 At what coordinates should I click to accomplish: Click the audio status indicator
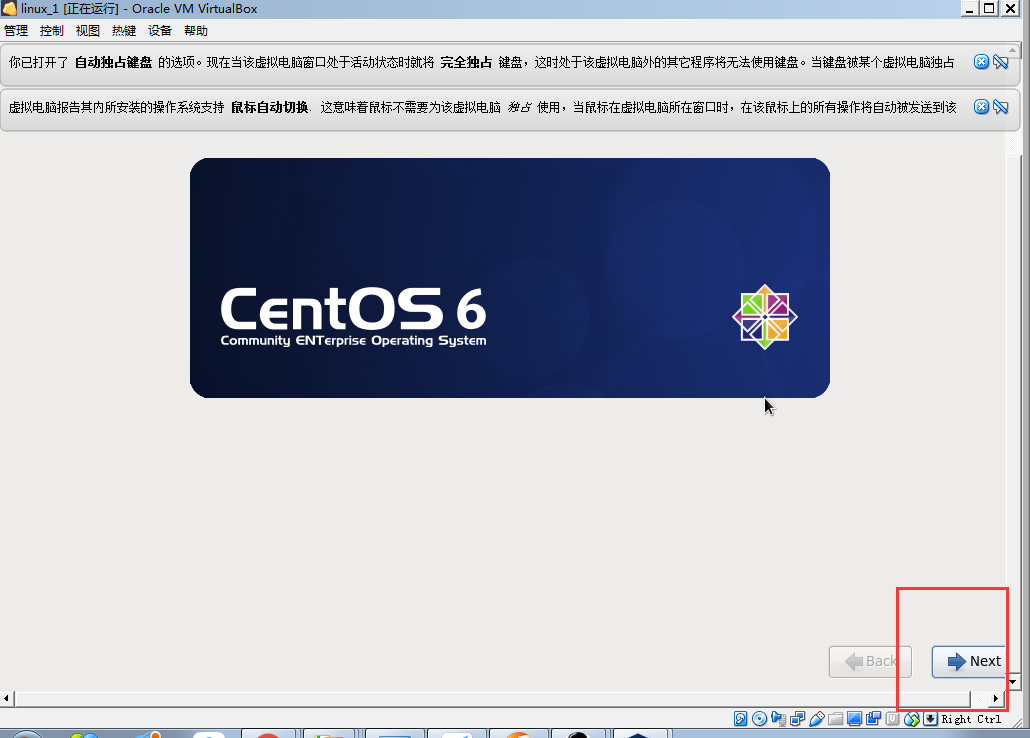pos(778,718)
